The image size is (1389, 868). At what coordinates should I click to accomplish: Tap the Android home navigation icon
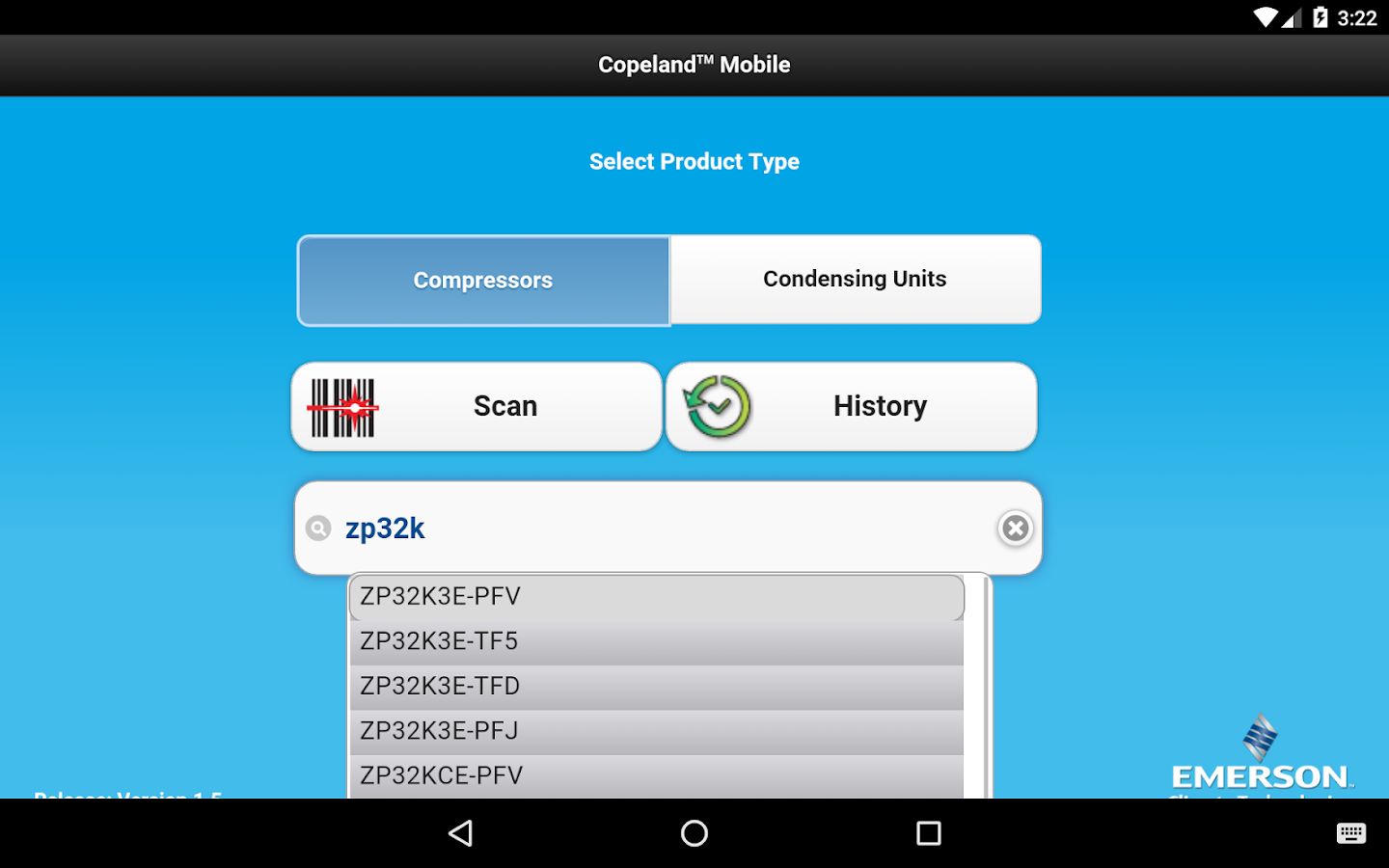pyautogui.click(x=694, y=833)
